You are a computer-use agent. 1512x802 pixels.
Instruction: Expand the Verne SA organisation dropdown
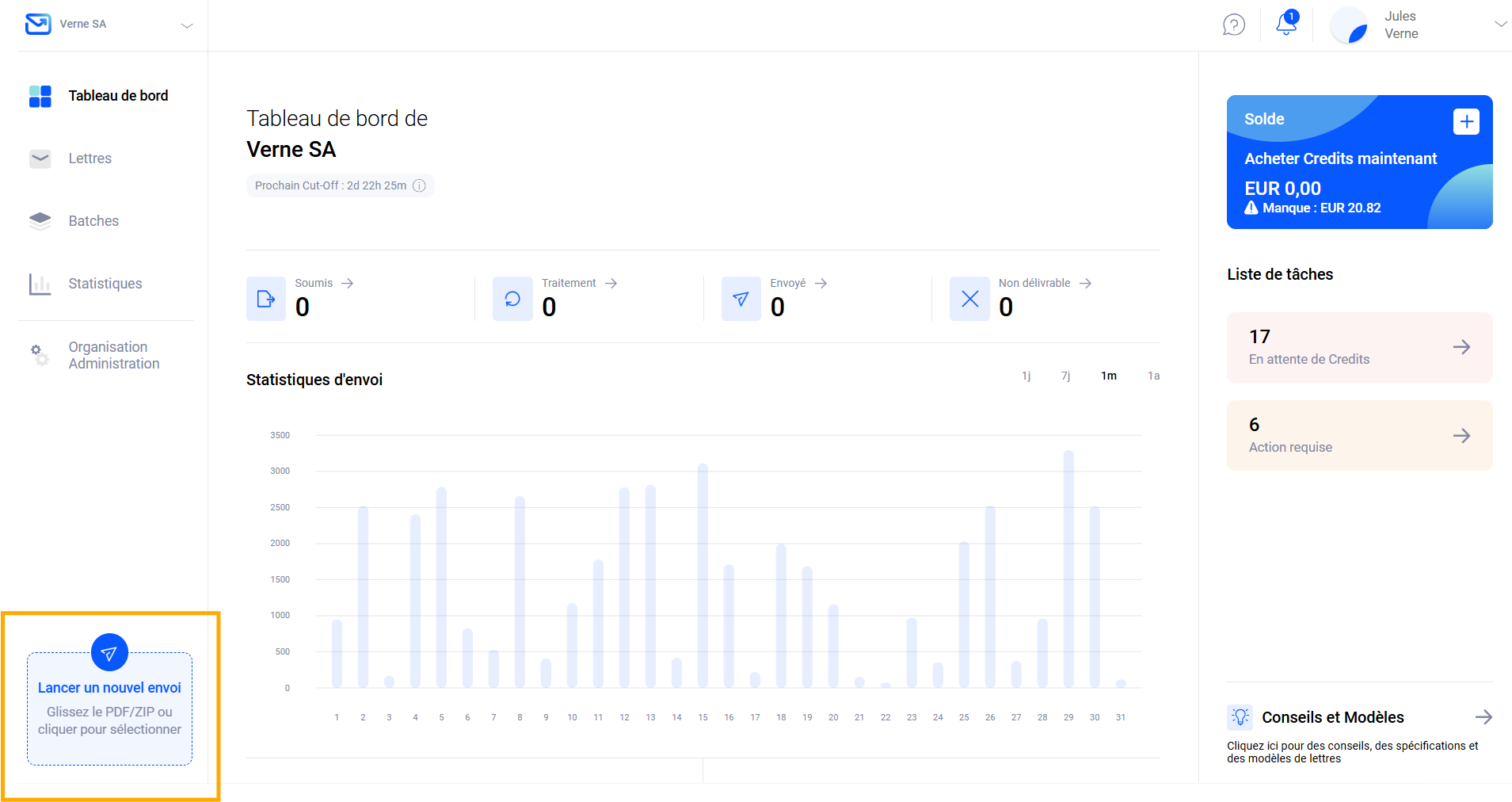pyautogui.click(x=187, y=25)
